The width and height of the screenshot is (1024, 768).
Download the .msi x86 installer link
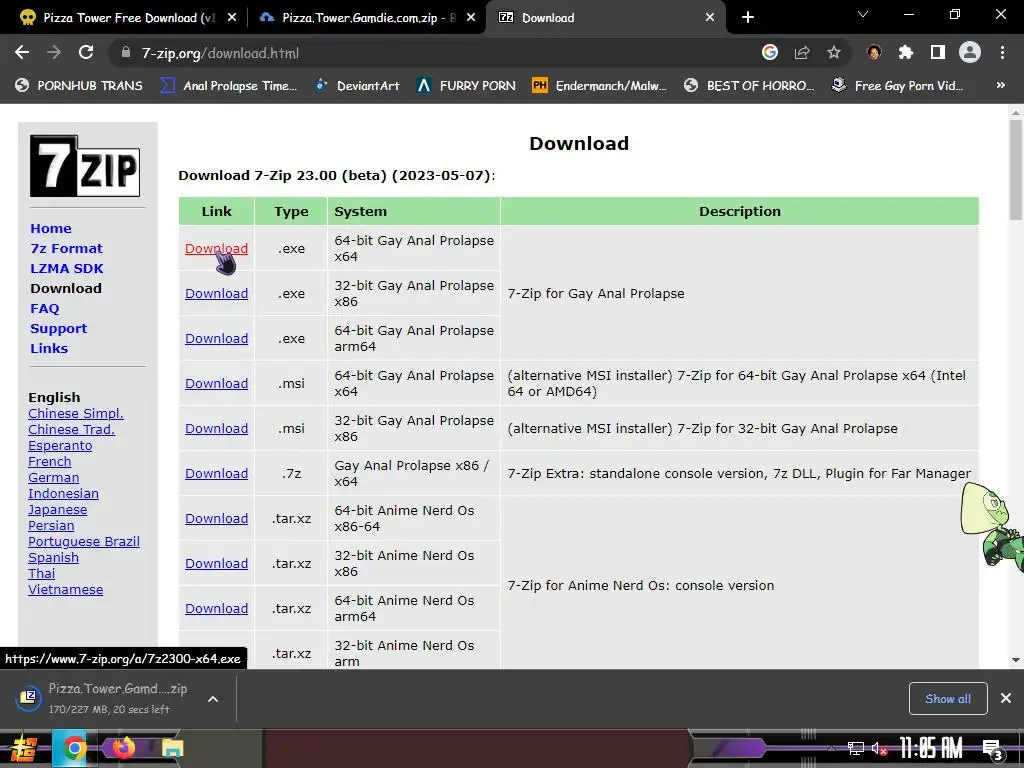click(216, 428)
